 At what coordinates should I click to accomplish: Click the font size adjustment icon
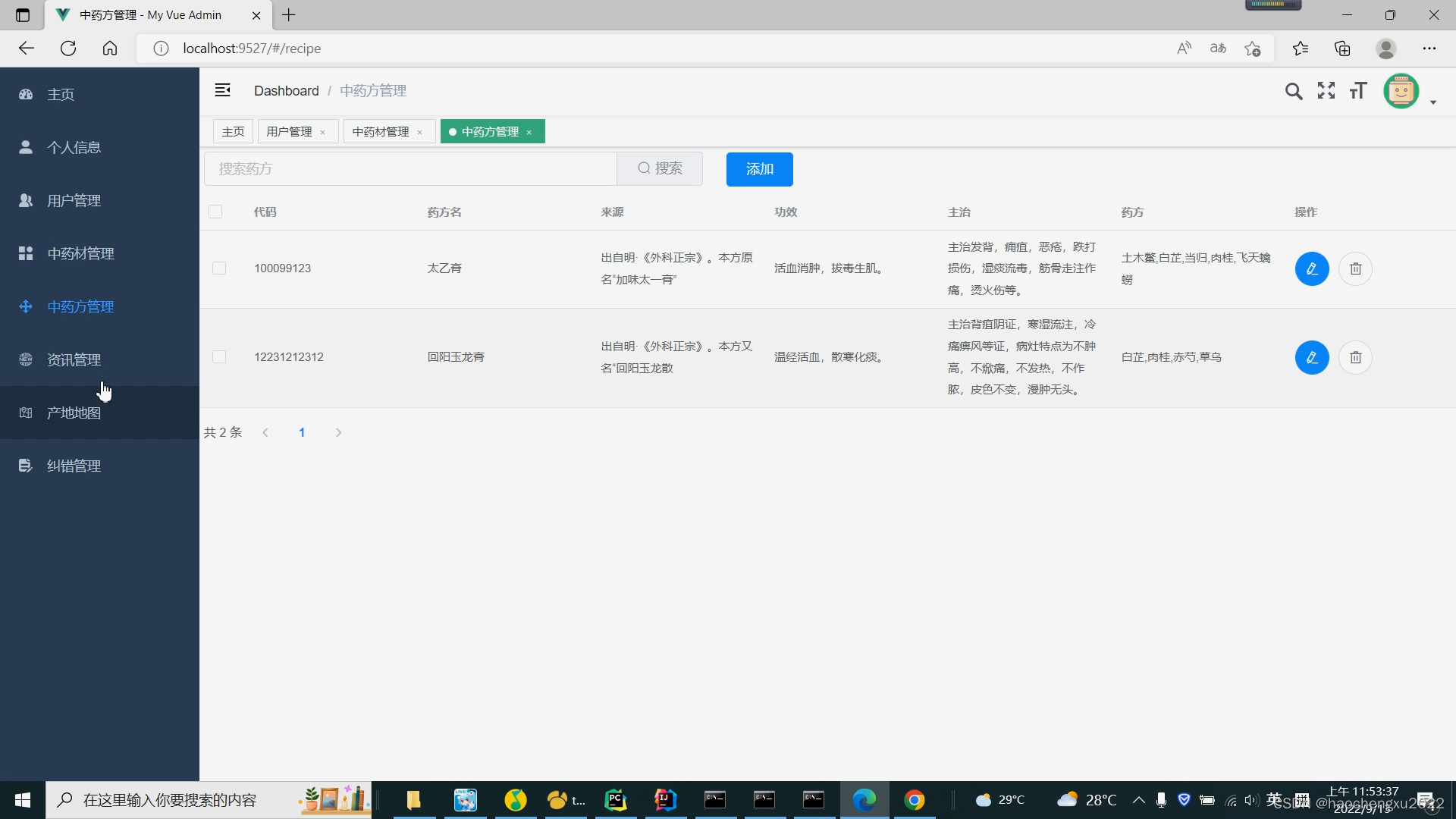coord(1357,90)
